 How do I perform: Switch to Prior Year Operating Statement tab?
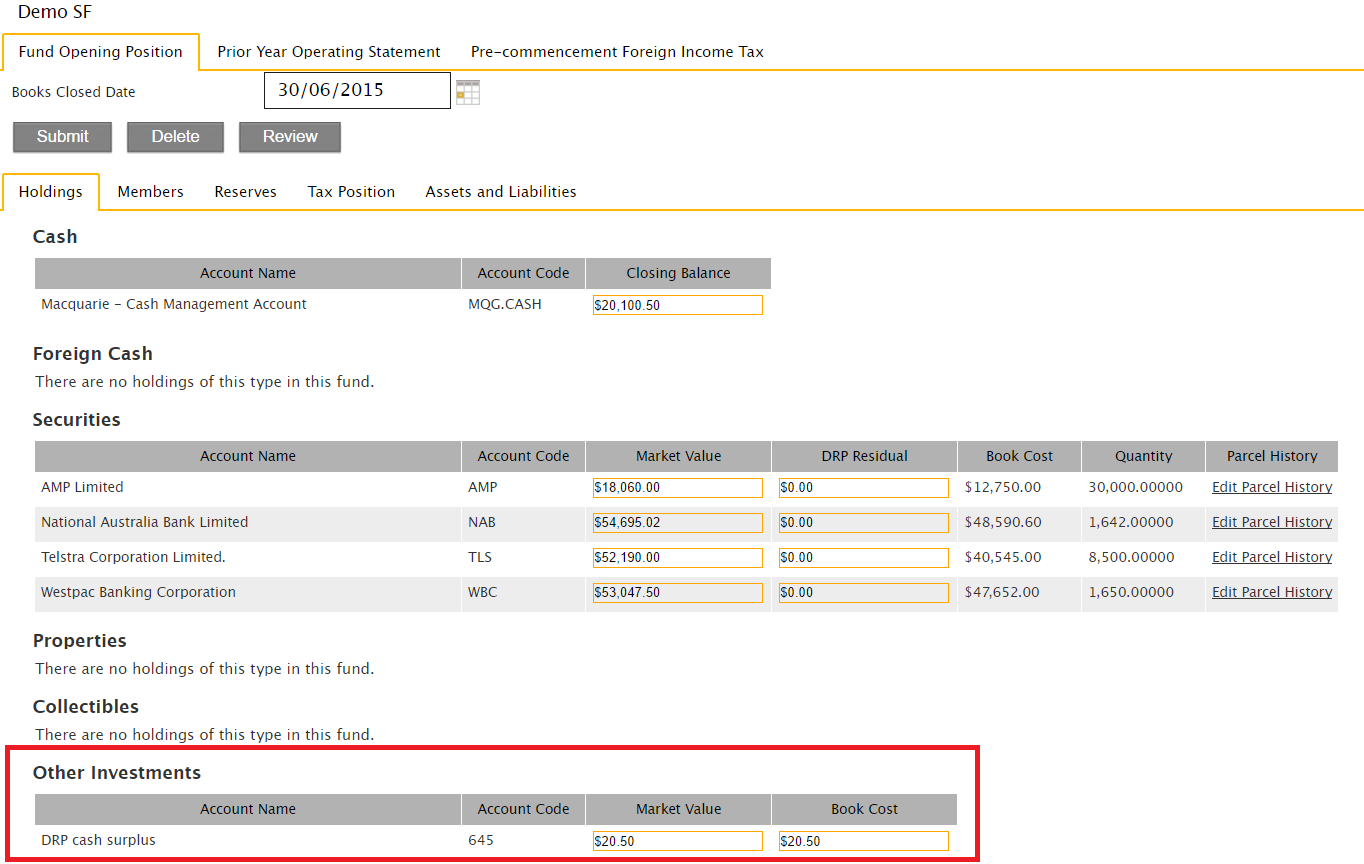pos(329,51)
